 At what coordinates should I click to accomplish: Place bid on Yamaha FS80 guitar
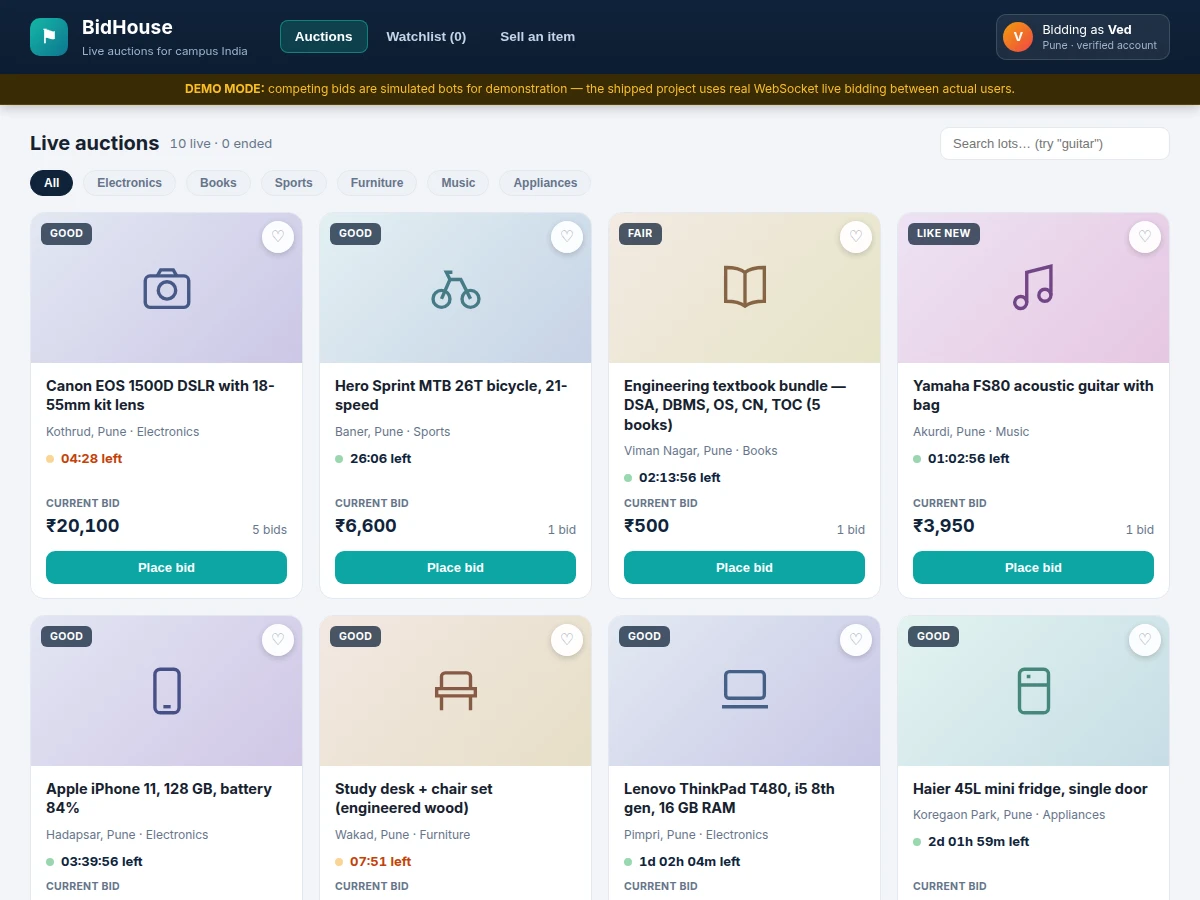[x=1033, y=567]
